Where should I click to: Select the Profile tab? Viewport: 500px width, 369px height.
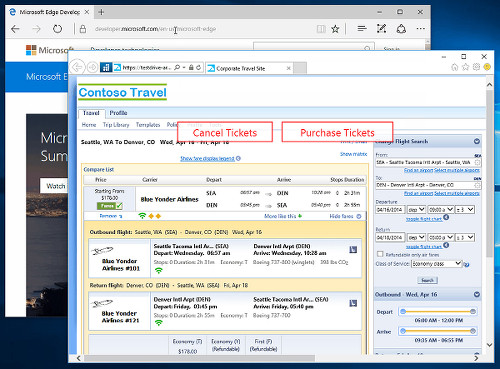click(119, 113)
